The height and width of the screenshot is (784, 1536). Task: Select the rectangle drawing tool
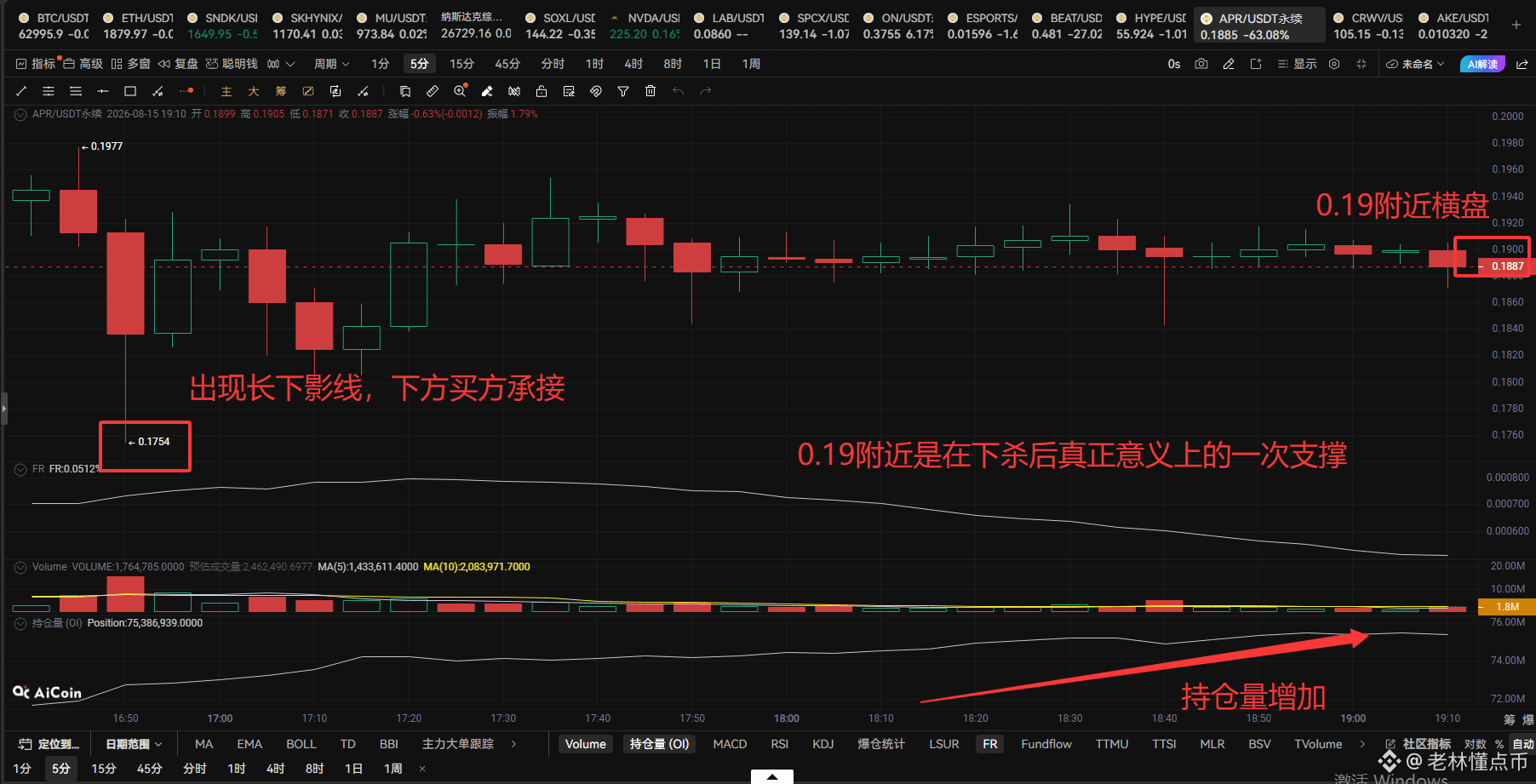point(130,91)
